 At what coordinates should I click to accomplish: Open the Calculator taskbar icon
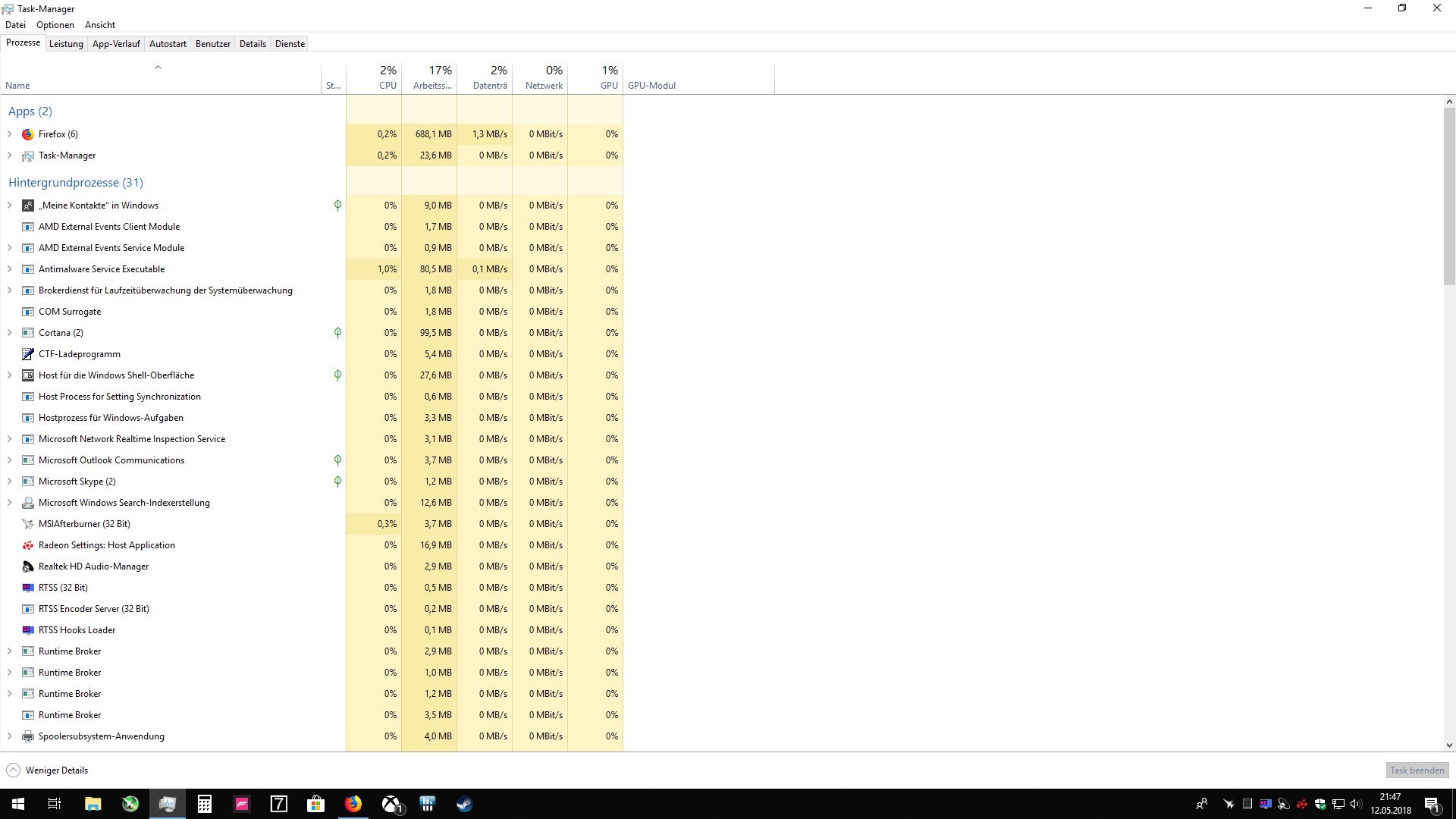point(204,804)
